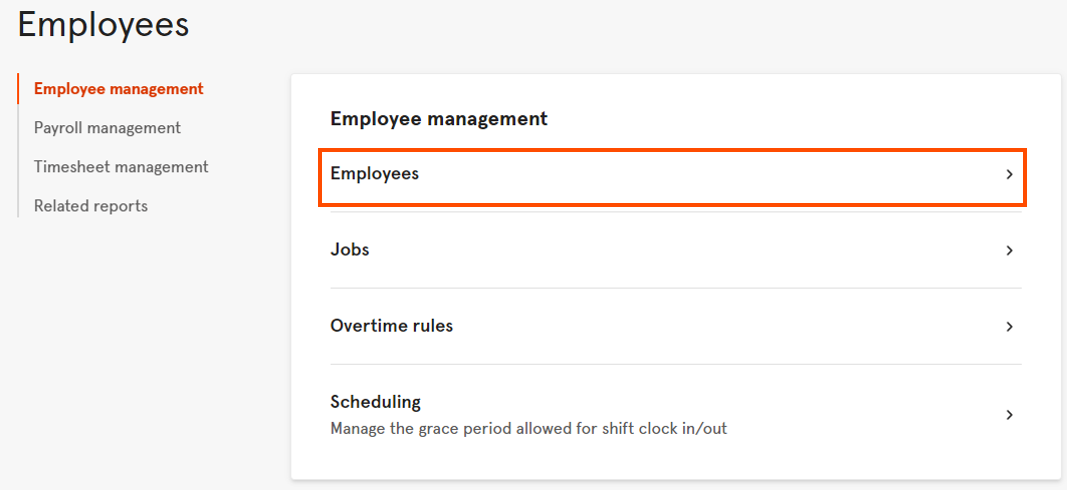Select the Employee management sidebar tab

click(x=118, y=89)
